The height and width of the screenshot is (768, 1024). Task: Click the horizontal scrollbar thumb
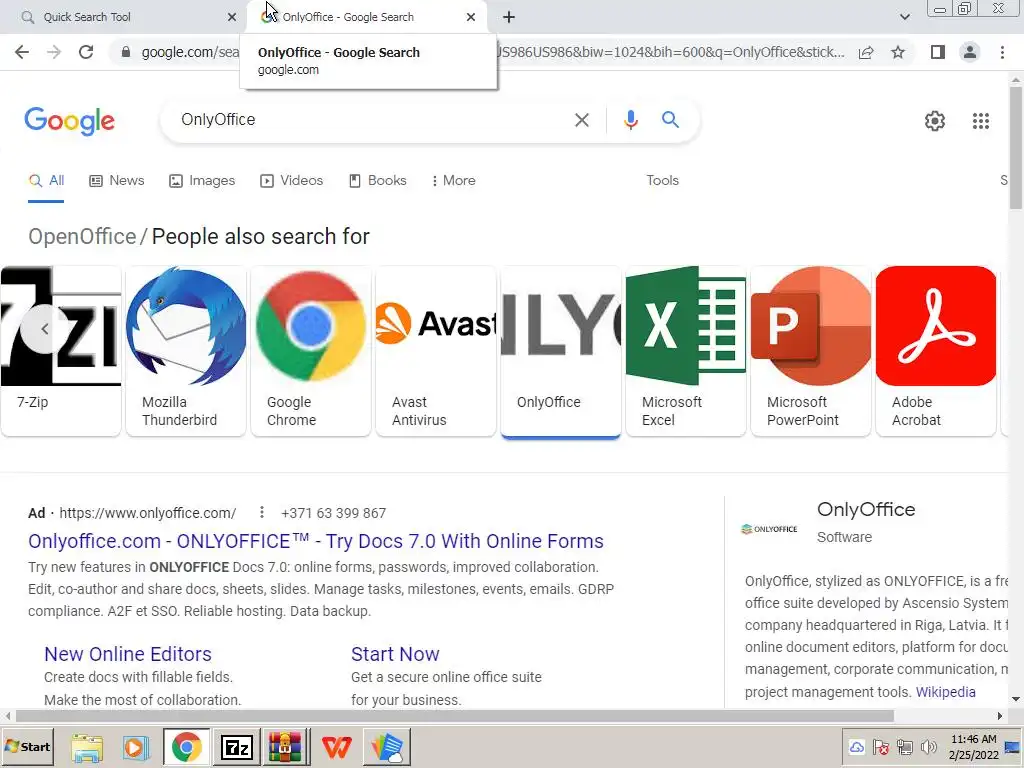[455, 716]
